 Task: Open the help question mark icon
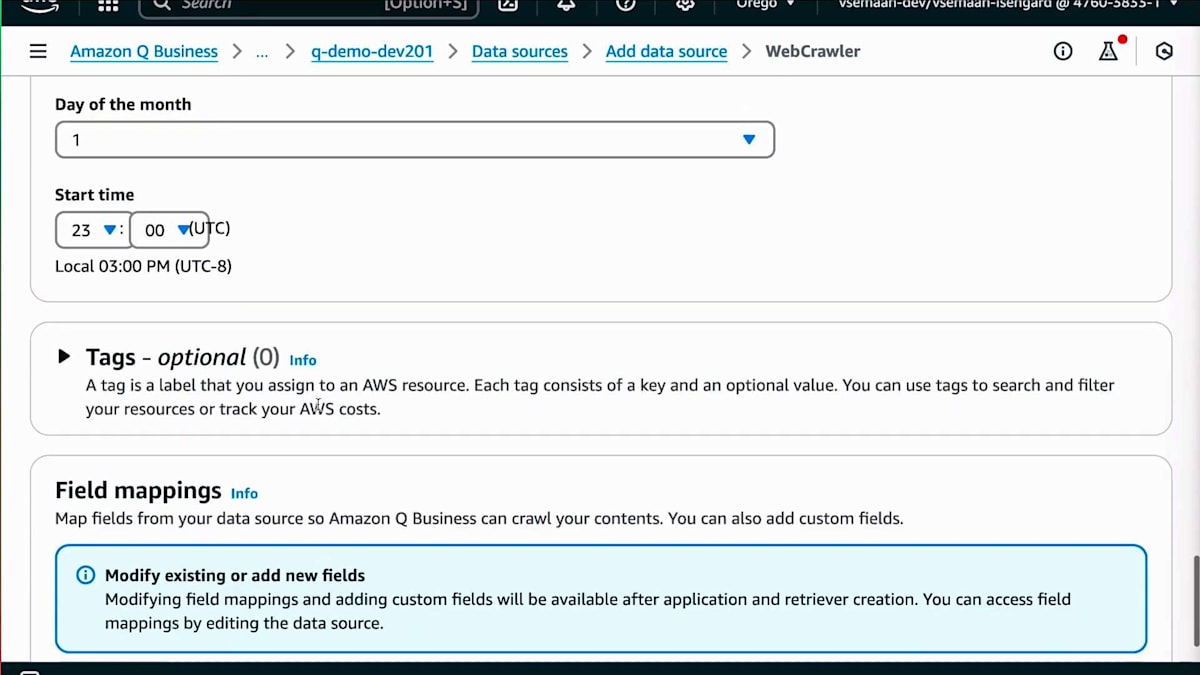tap(626, 5)
